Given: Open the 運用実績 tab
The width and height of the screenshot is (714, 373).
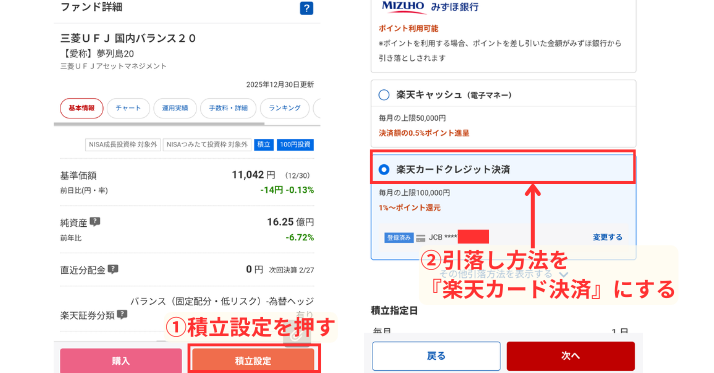Looking at the screenshot, I should click(x=175, y=108).
